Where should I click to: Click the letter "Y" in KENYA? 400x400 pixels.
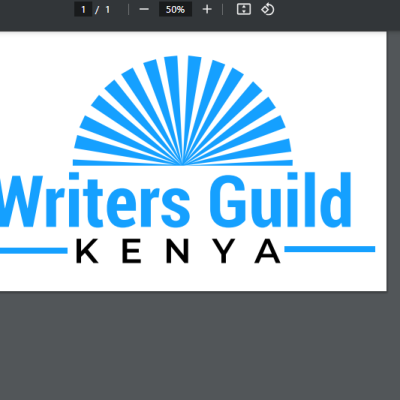224,251
